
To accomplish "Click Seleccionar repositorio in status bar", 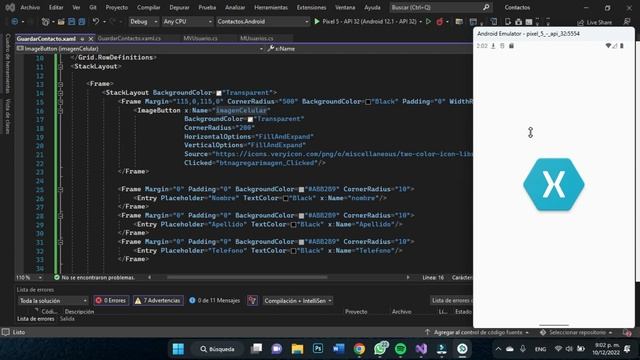I will (577, 333).
